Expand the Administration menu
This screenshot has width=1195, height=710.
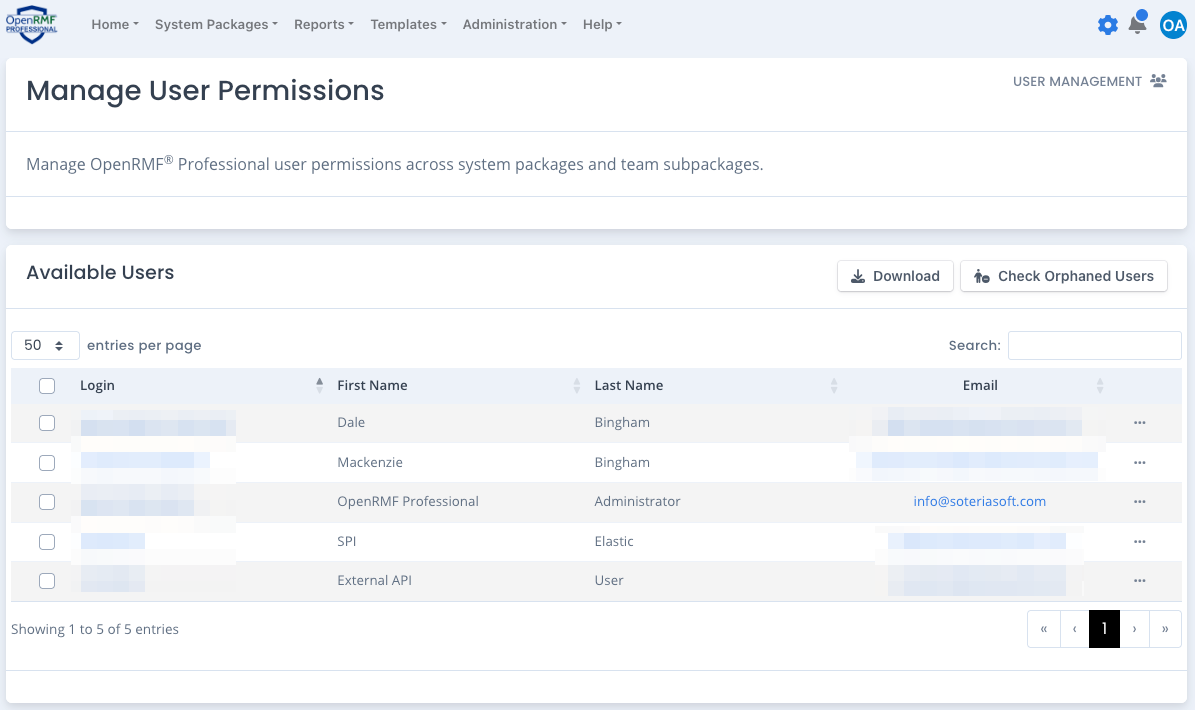click(x=514, y=24)
